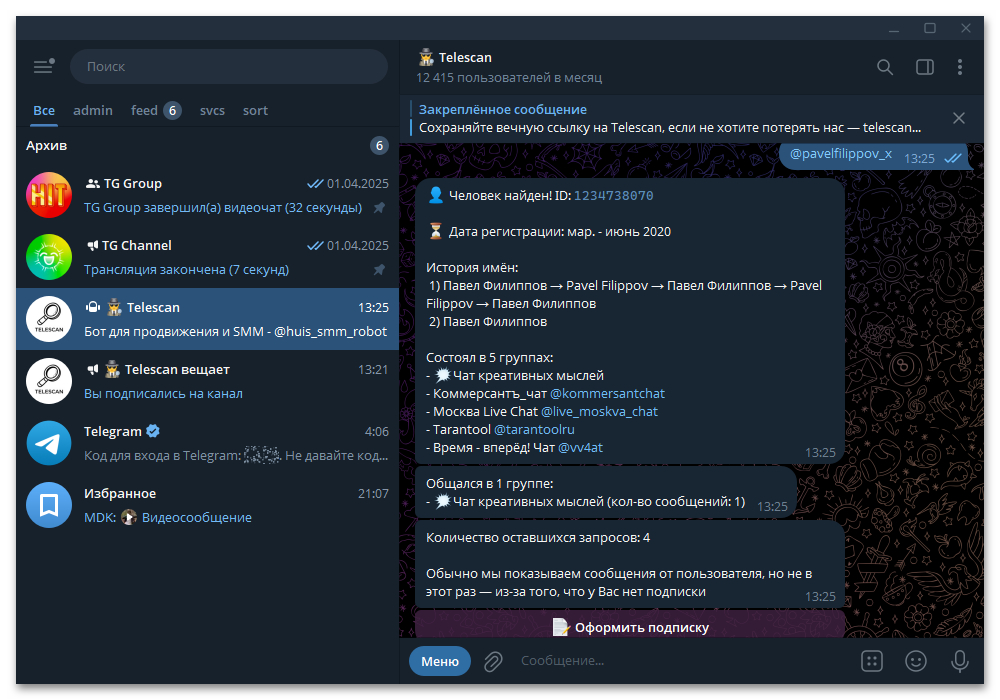Switch to the admin folder tab
This screenshot has height=700, width=1000.
pyautogui.click(x=93, y=110)
